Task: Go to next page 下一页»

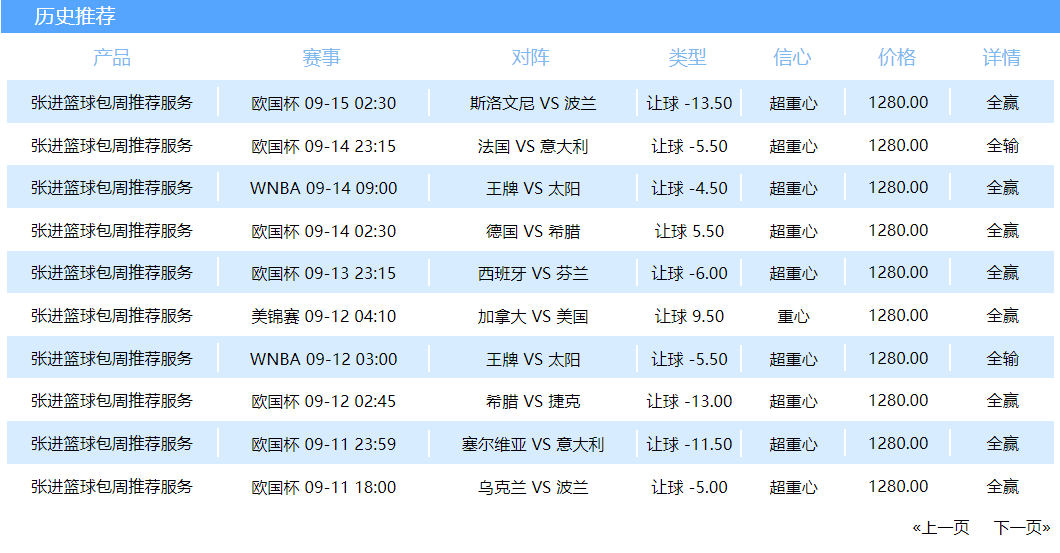Action: coord(1022,528)
